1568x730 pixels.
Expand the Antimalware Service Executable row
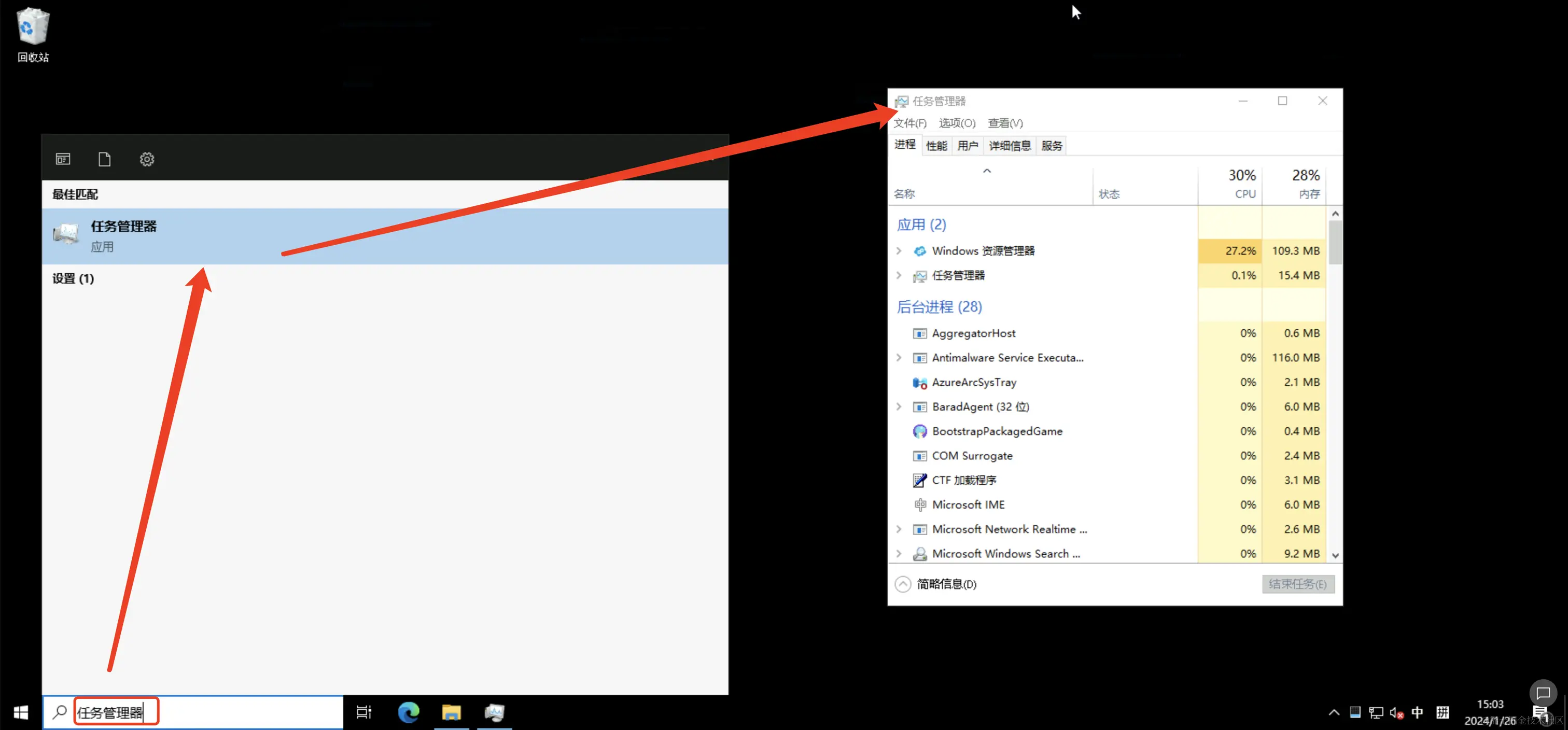click(x=899, y=358)
